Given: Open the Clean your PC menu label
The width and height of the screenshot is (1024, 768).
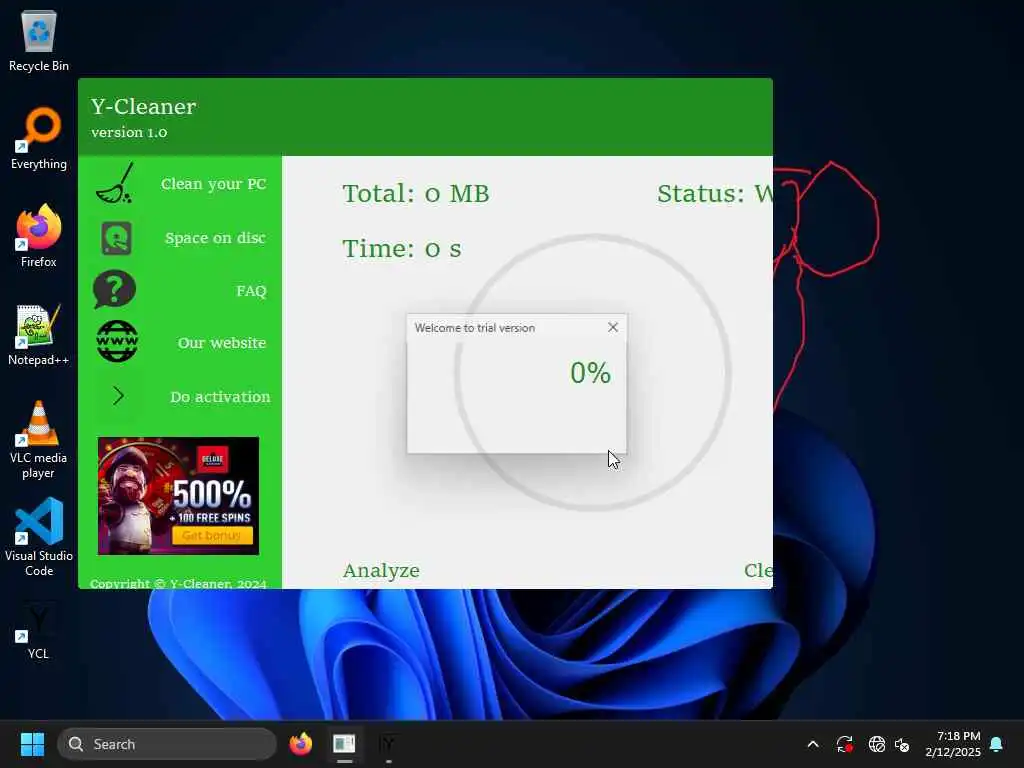Looking at the screenshot, I should (x=214, y=184).
